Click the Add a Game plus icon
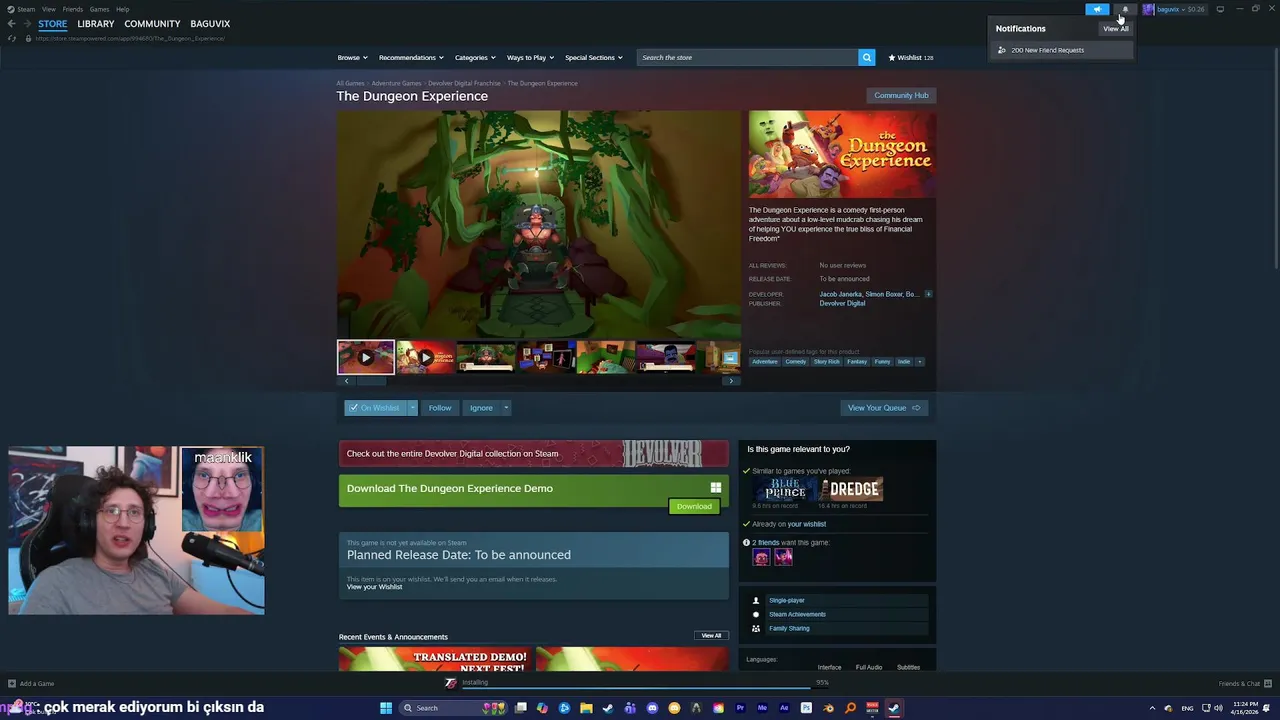This screenshot has height=720, width=1280. pyautogui.click(x=12, y=684)
